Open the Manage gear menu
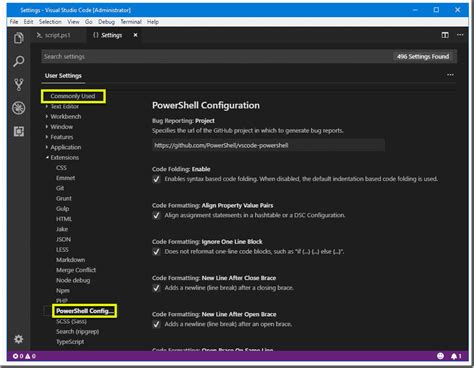 tap(19, 339)
